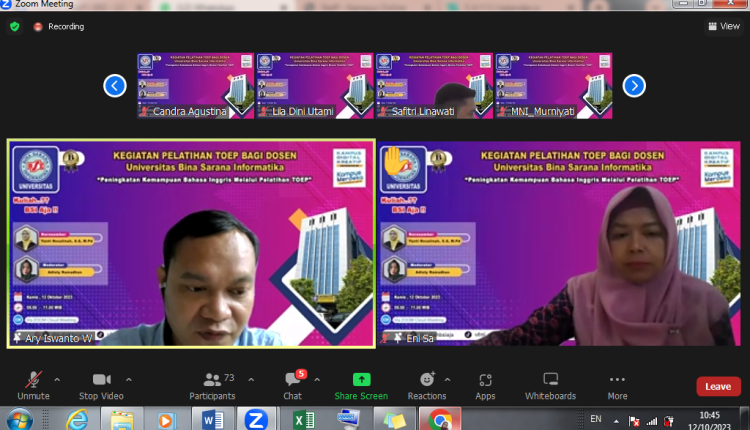
Task: Expand arrow next to Reactions
Action: click(x=447, y=380)
